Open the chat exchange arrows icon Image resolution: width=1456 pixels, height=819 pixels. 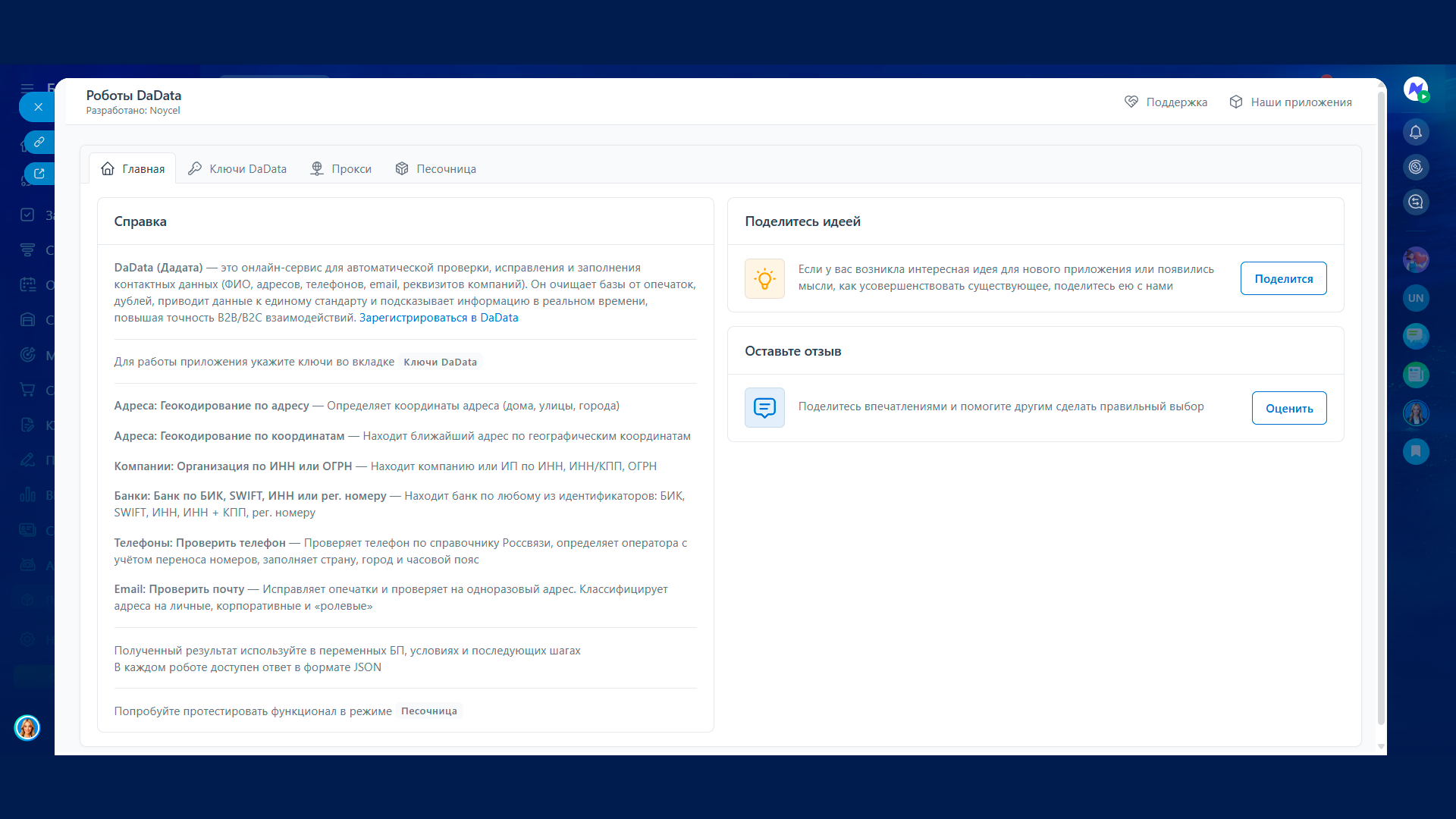(x=1415, y=202)
